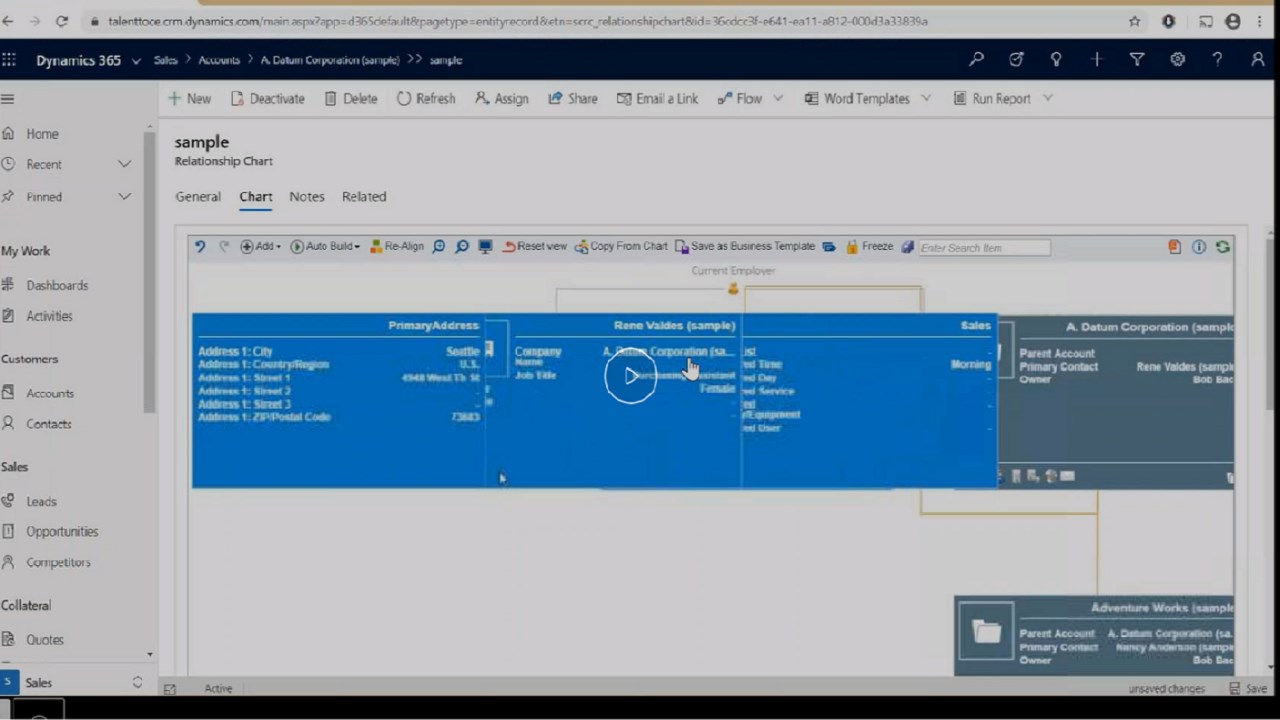This screenshot has width=1280, height=720.
Task: Open the Related tab
Action: (364, 197)
